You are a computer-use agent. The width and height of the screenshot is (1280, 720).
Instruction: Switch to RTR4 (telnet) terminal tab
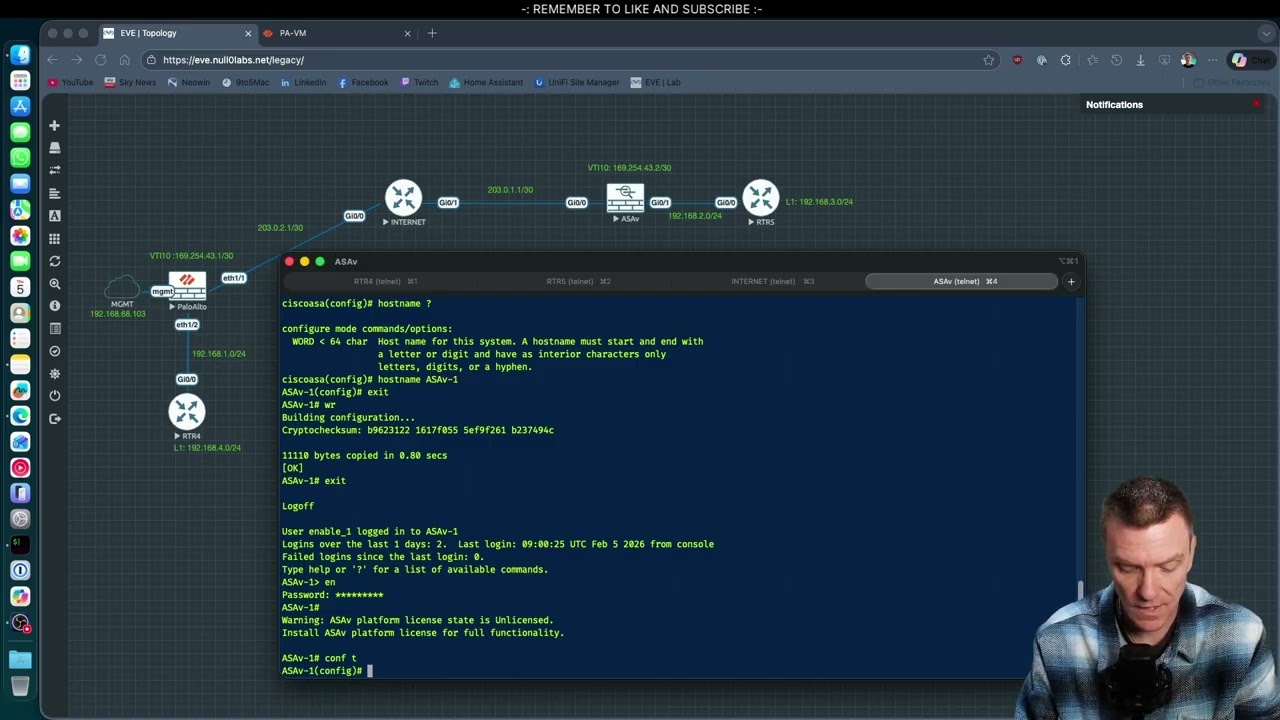pyautogui.click(x=385, y=282)
